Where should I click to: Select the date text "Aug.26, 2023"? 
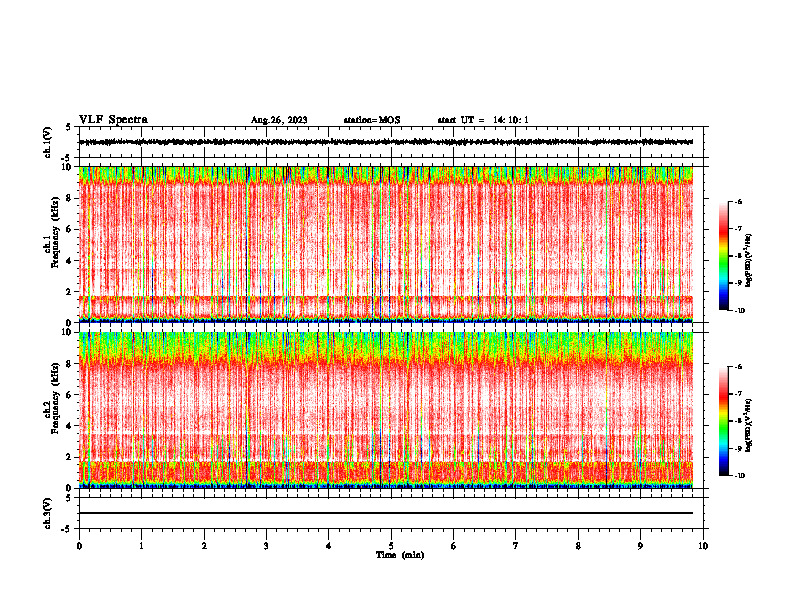click(x=279, y=120)
